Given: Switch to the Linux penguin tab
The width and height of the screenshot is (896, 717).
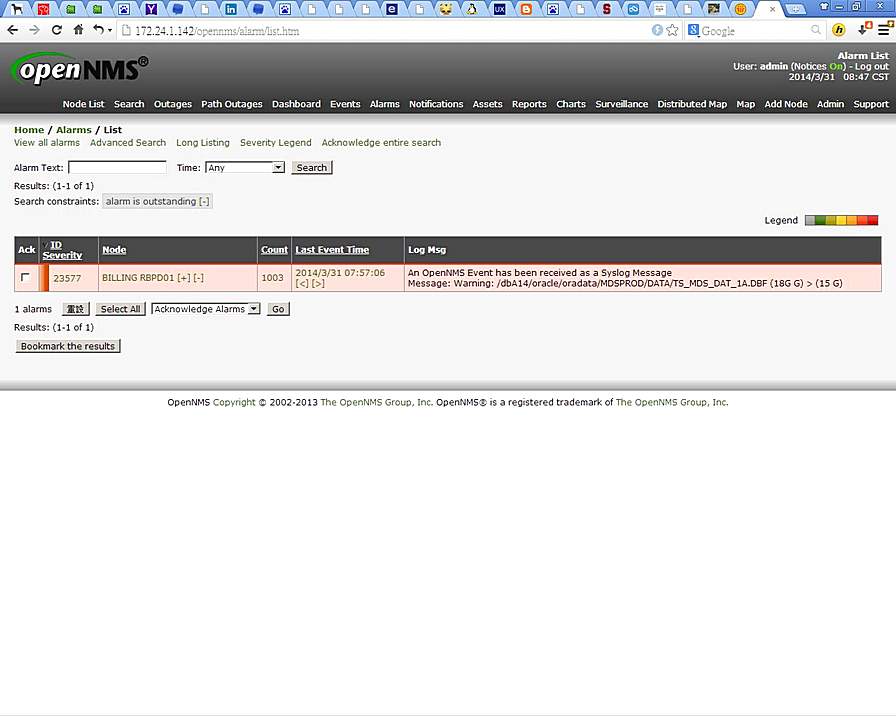Looking at the screenshot, I should [472, 9].
